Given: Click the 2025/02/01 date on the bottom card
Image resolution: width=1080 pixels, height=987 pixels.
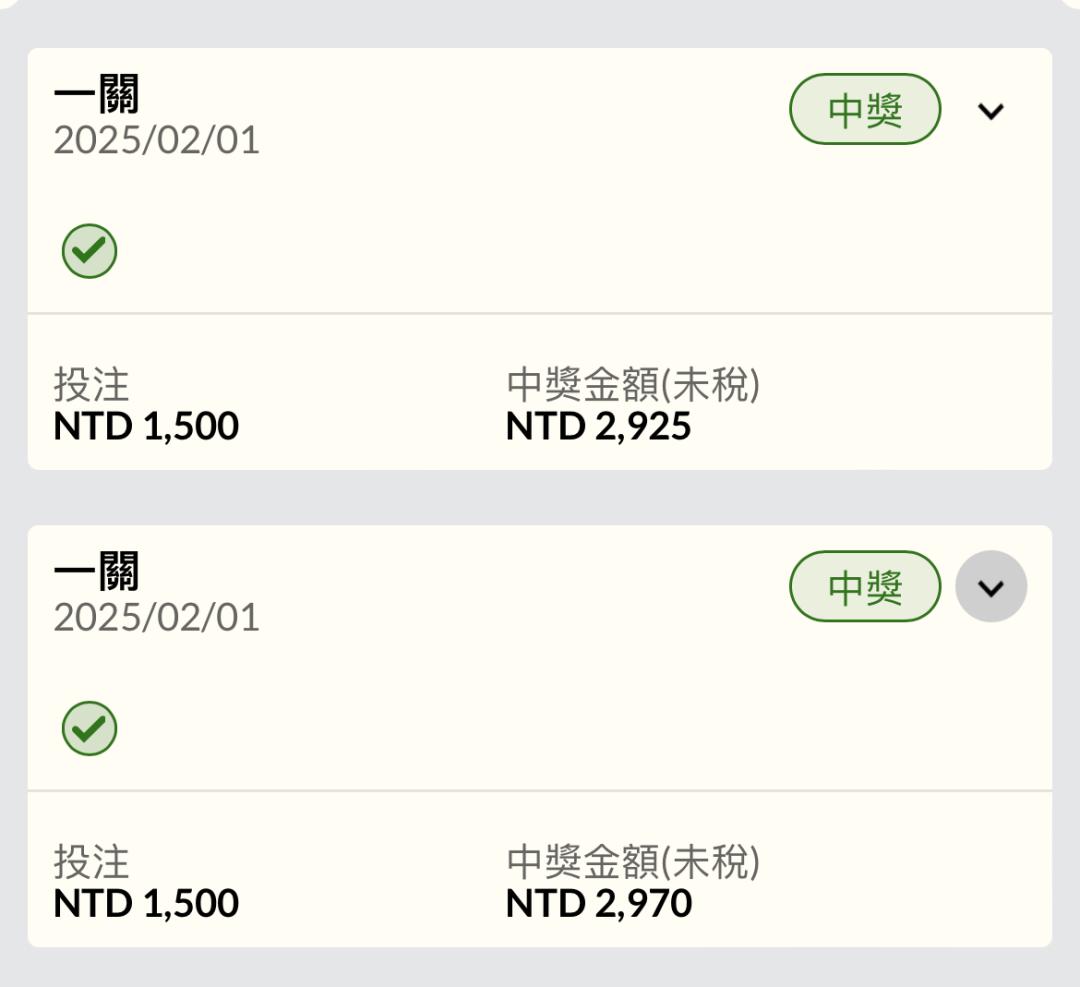Looking at the screenshot, I should pyautogui.click(x=156, y=617).
